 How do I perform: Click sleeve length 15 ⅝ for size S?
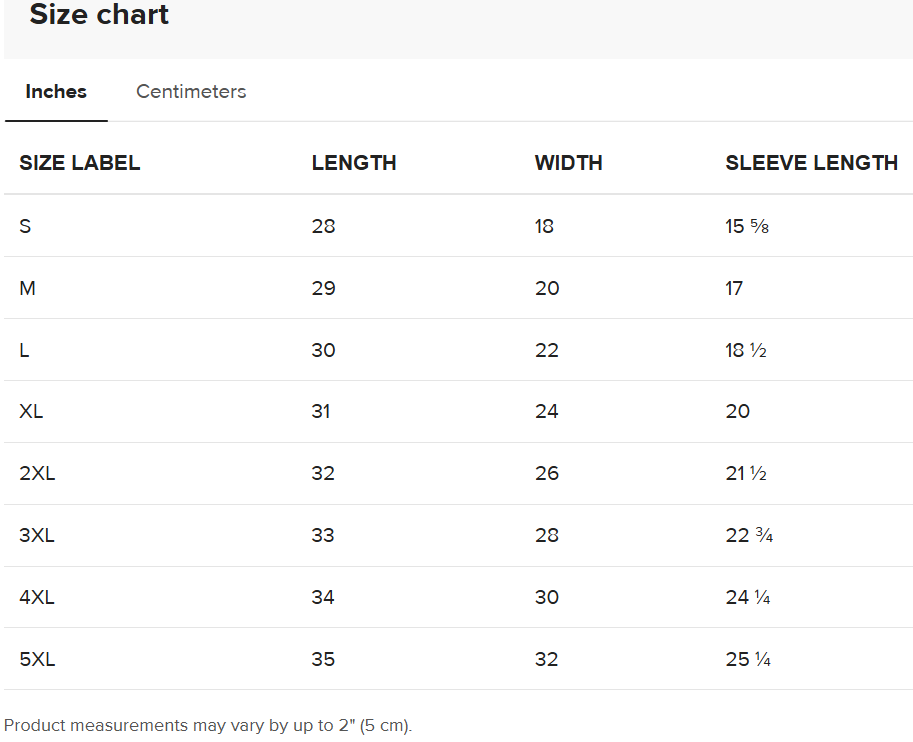click(x=747, y=226)
